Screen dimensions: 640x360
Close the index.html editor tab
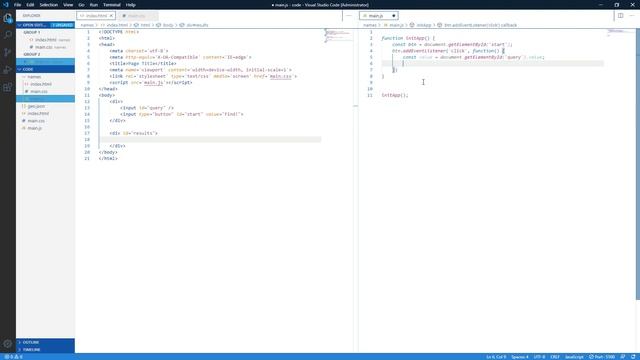pos(111,16)
